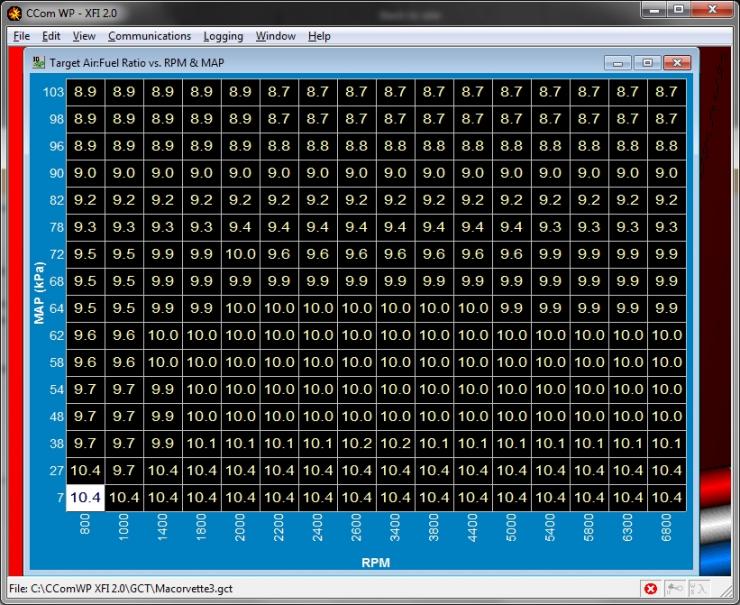The image size is (740, 605).
Task: Minimize the Target Air:Fuel Ratio child window
Action: point(618,63)
